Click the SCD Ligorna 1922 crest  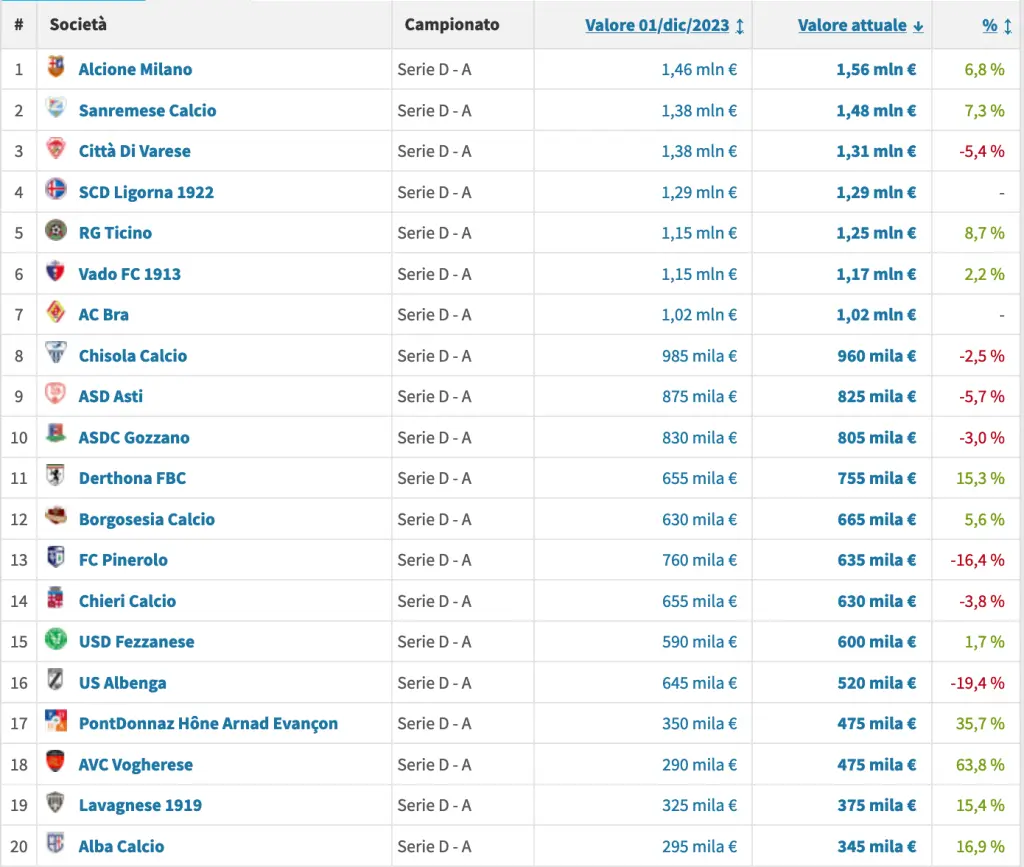point(56,191)
